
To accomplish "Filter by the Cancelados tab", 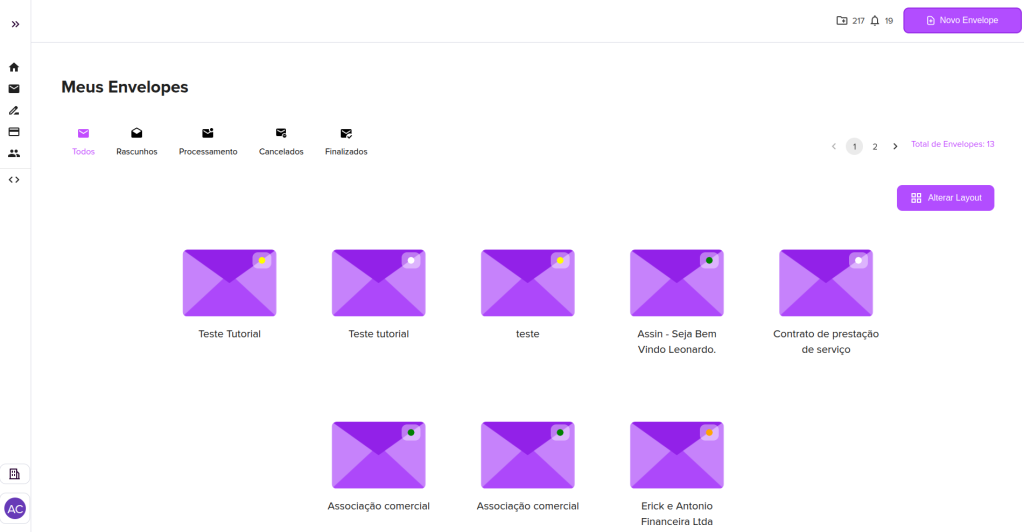I will (x=281, y=141).
